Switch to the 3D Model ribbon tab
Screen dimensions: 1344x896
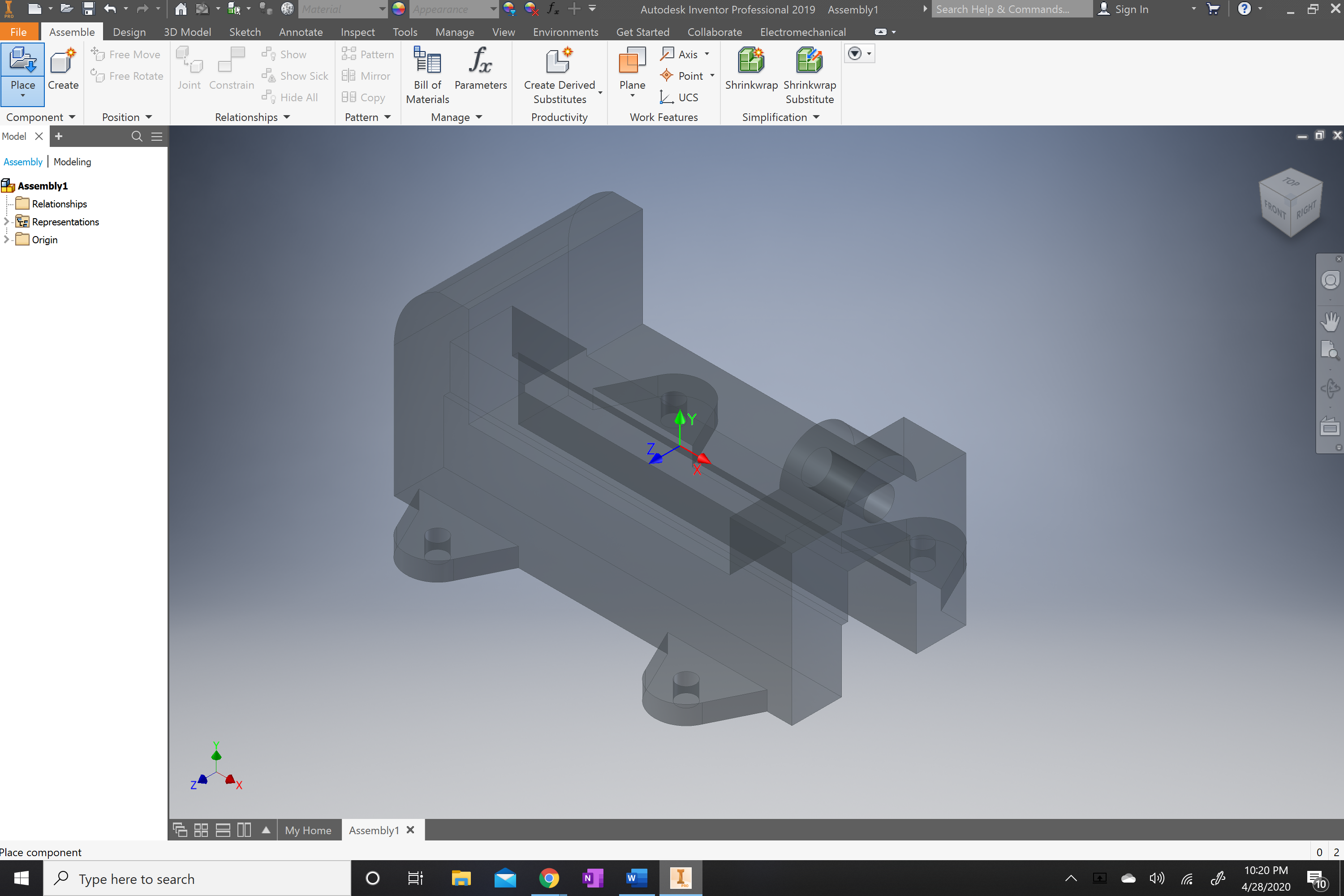[x=187, y=32]
